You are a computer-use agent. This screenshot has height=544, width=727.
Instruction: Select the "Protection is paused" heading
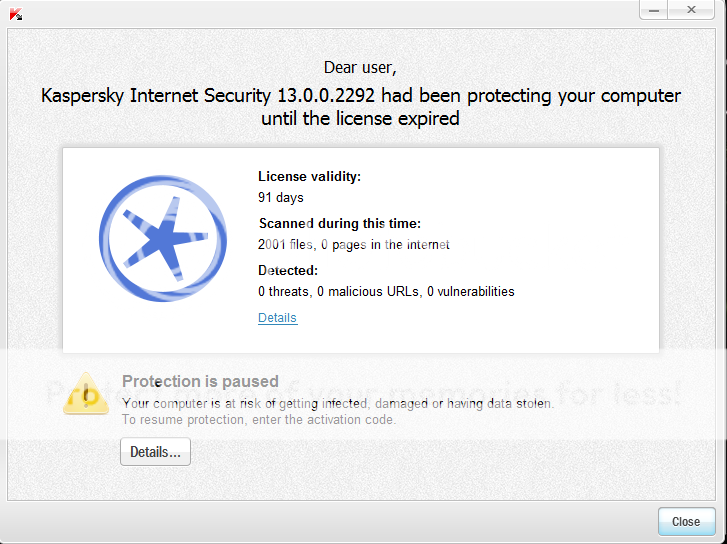click(x=200, y=381)
